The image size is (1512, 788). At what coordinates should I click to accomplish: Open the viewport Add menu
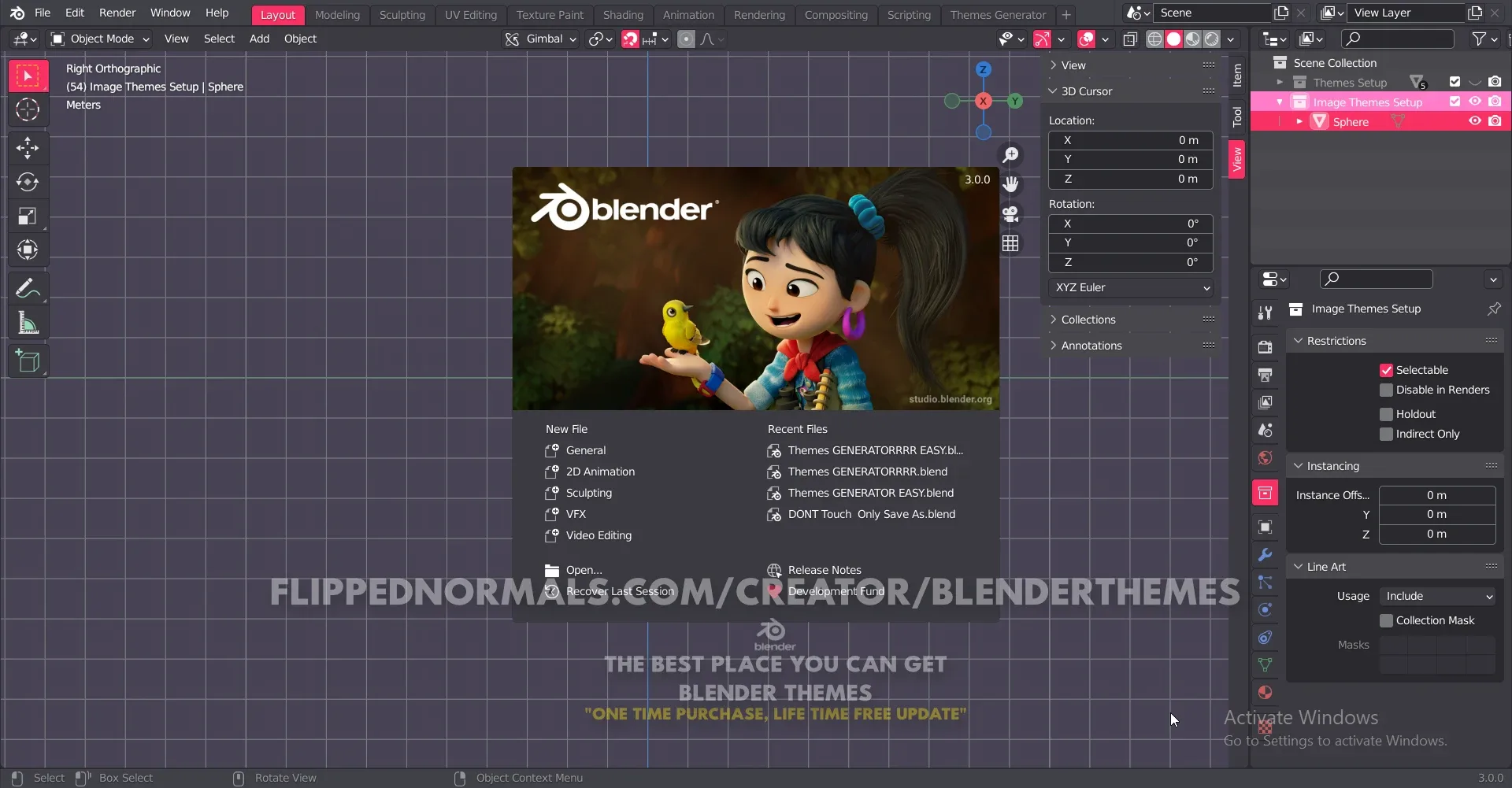coord(259,39)
